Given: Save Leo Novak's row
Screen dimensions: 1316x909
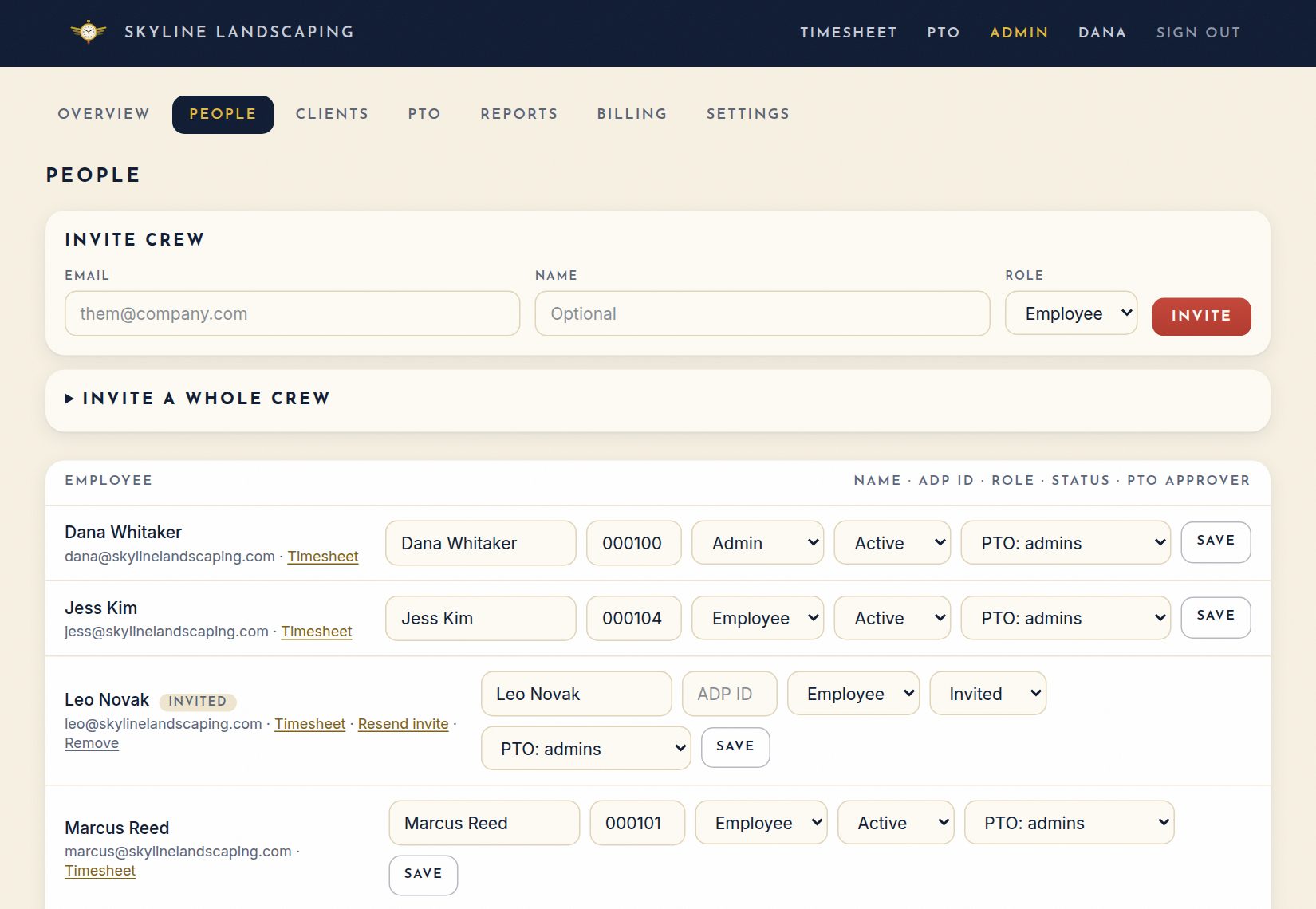Looking at the screenshot, I should pyautogui.click(x=735, y=747).
